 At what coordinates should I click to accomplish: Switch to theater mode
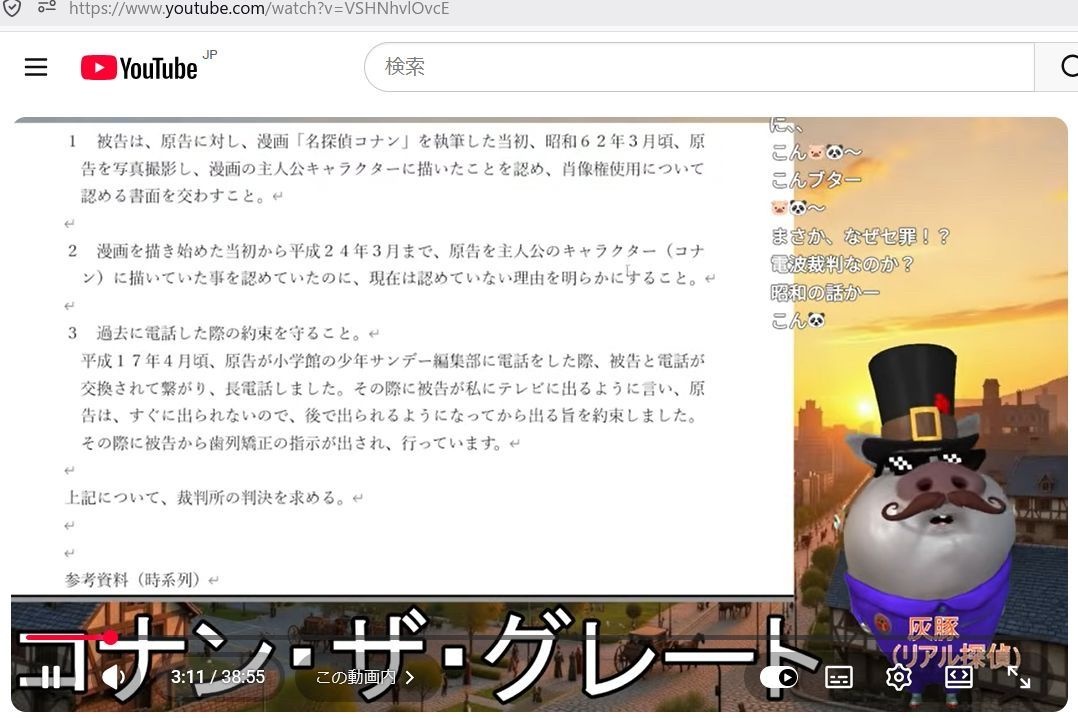click(x=958, y=677)
